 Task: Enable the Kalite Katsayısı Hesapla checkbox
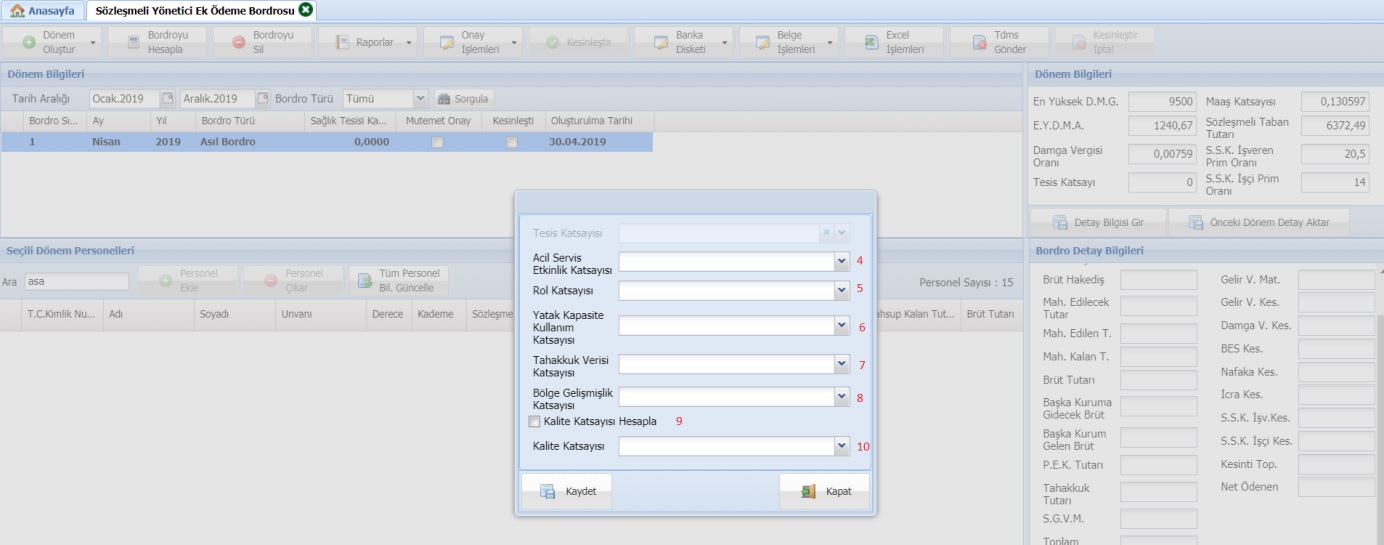[x=534, y=422]
